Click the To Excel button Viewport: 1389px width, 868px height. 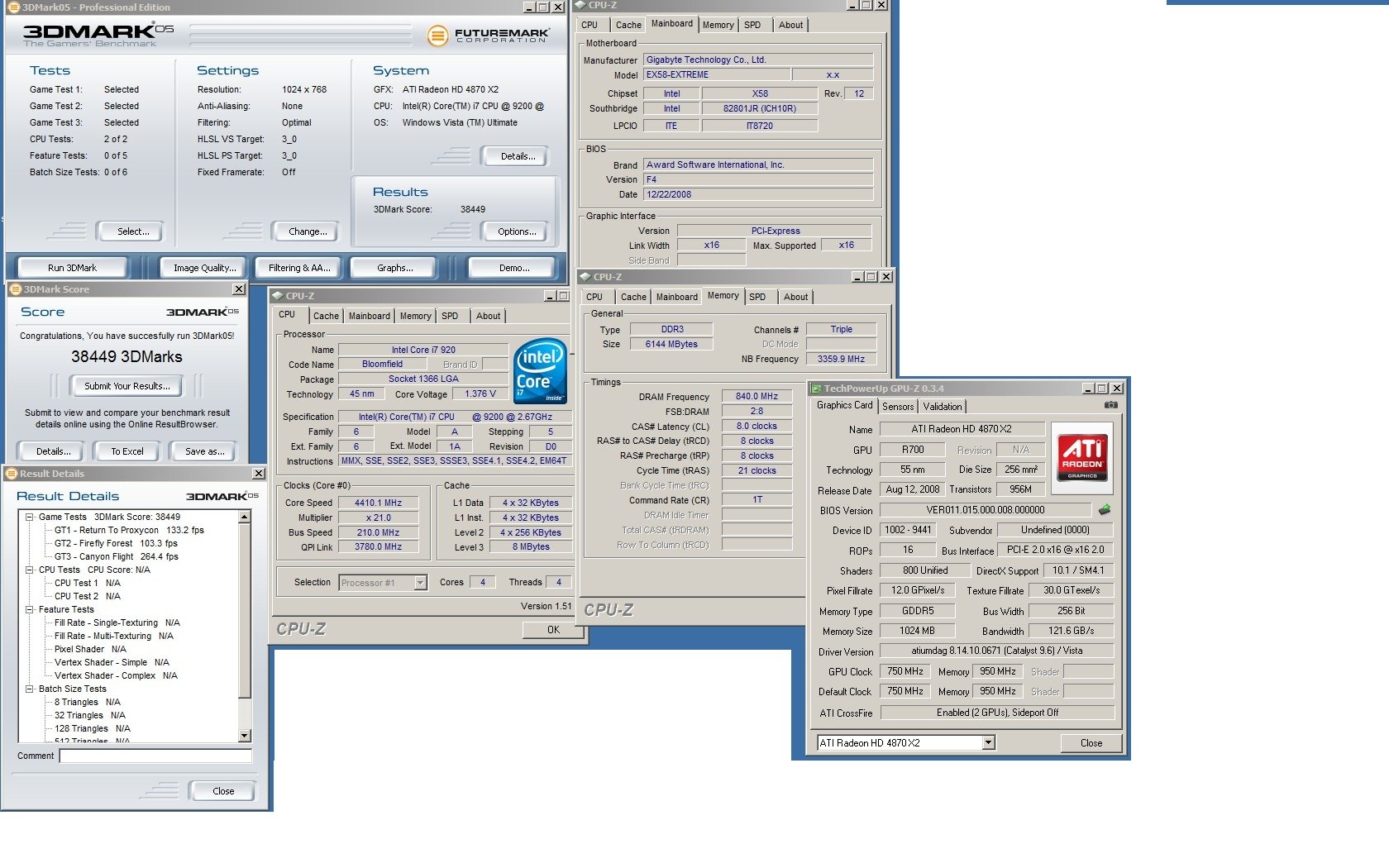[x=127, y=451]
